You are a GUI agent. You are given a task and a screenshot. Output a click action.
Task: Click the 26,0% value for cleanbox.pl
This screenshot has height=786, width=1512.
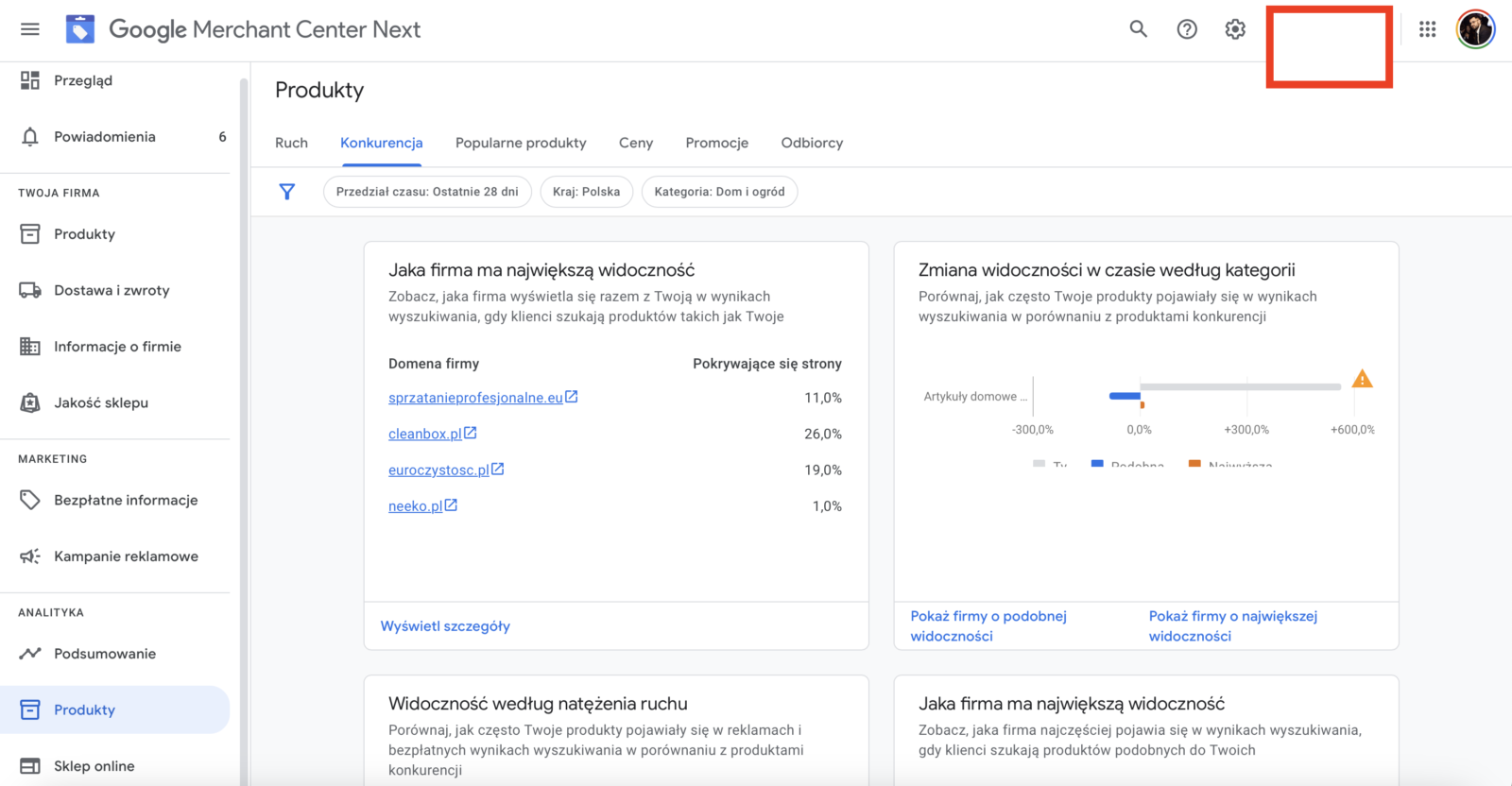pos(823,434)
